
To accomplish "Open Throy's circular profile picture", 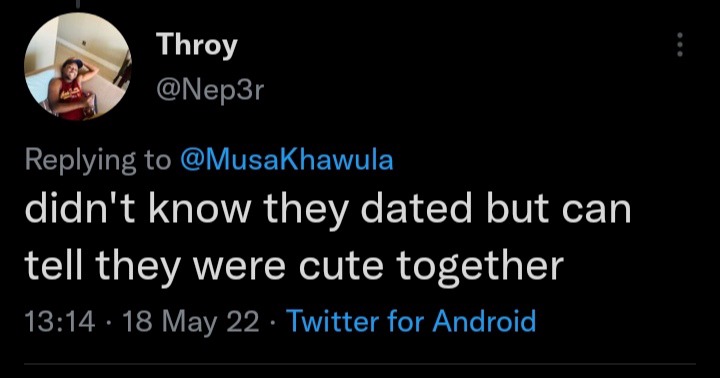I will [x=78, y=67].
